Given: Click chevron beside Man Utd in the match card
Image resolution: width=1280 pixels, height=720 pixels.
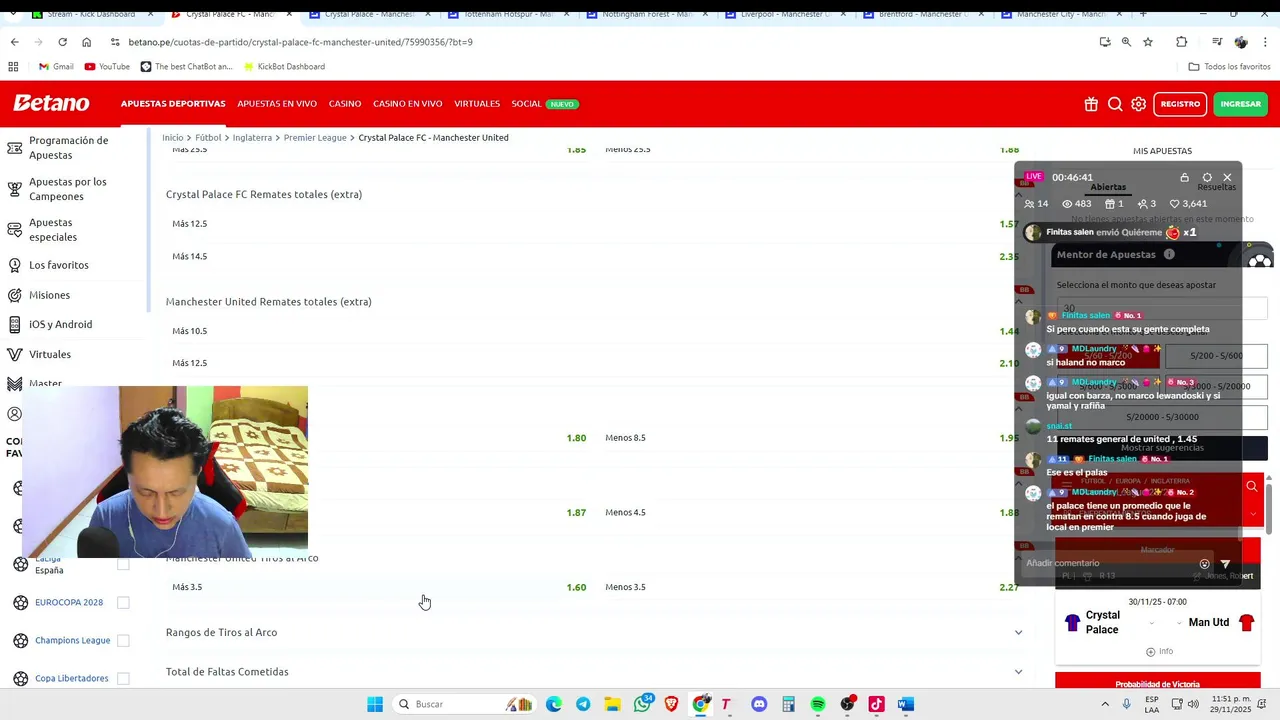Looking at the screenshot, I should point(1180,623).
